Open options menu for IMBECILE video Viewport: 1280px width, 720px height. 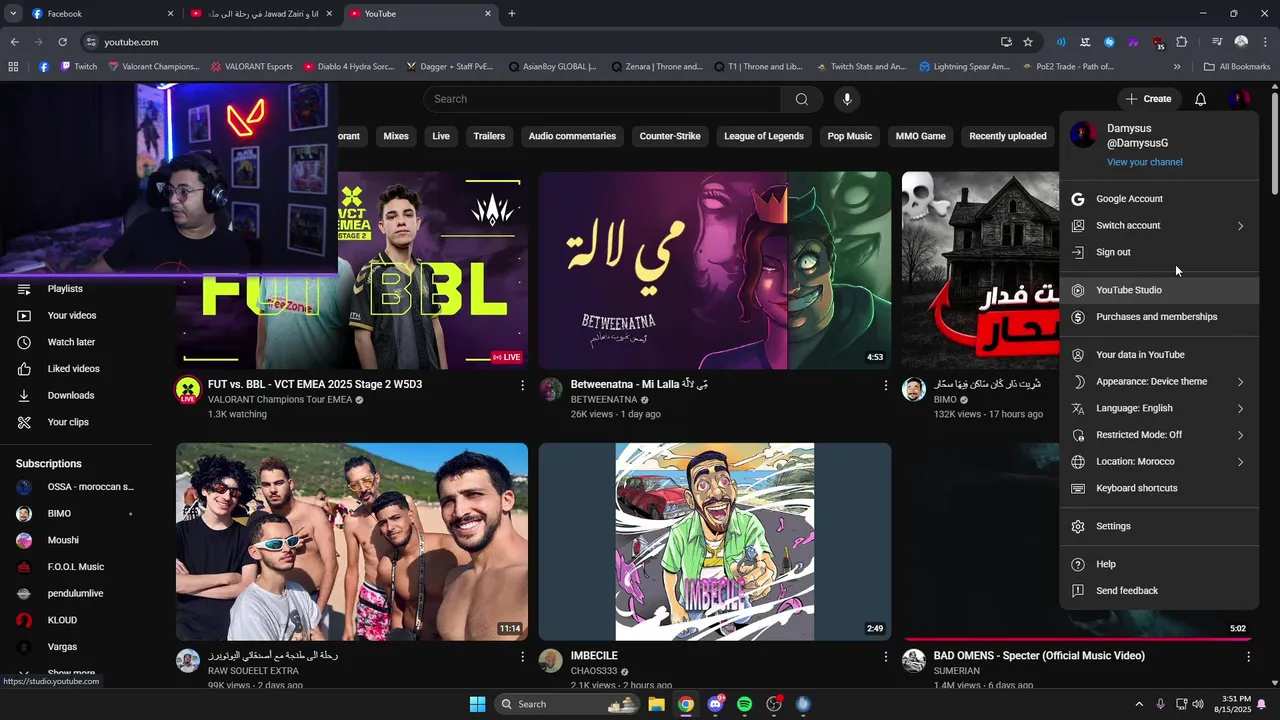coord(885,657)
